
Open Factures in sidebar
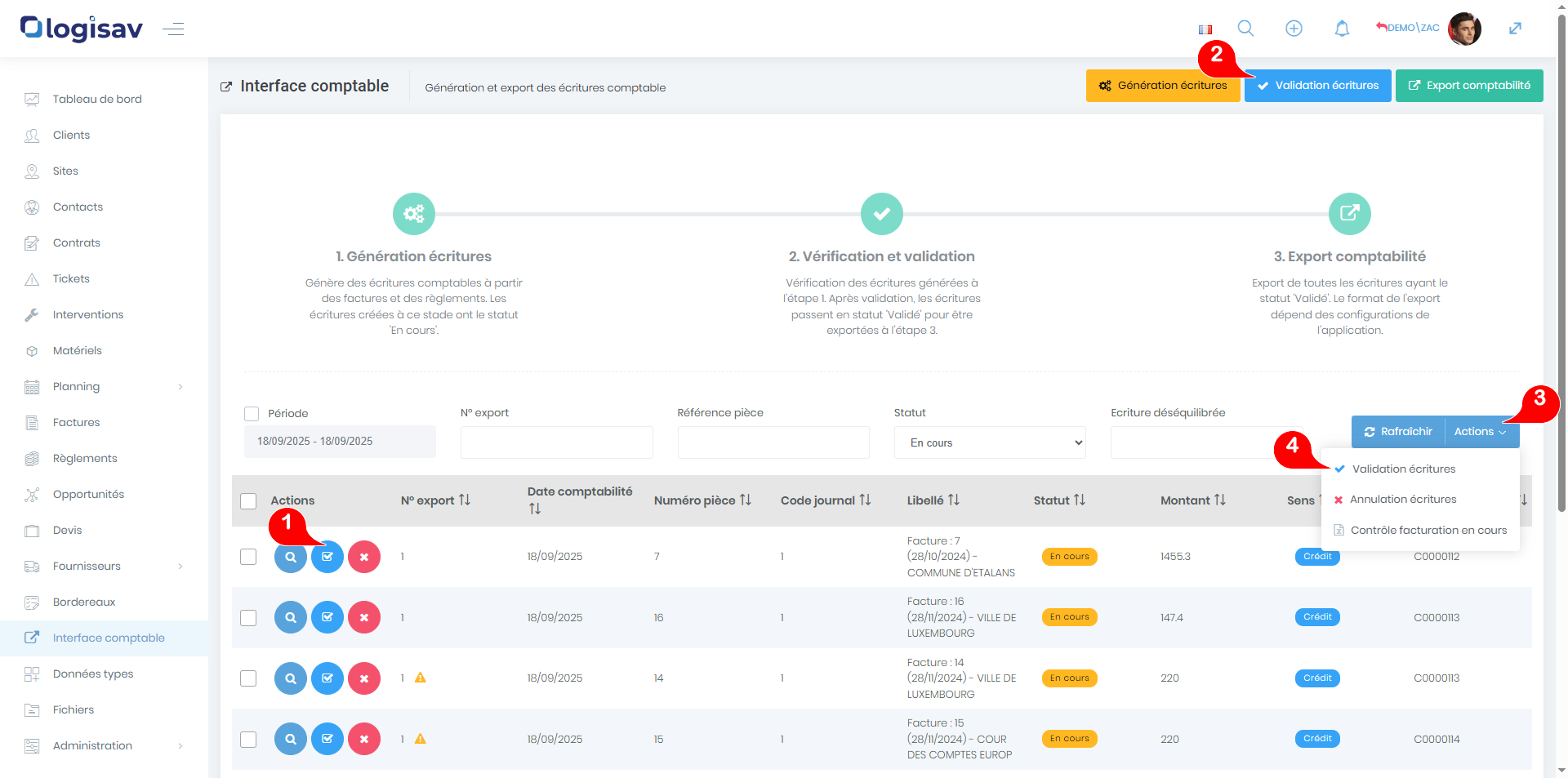[x=76, y=422]
